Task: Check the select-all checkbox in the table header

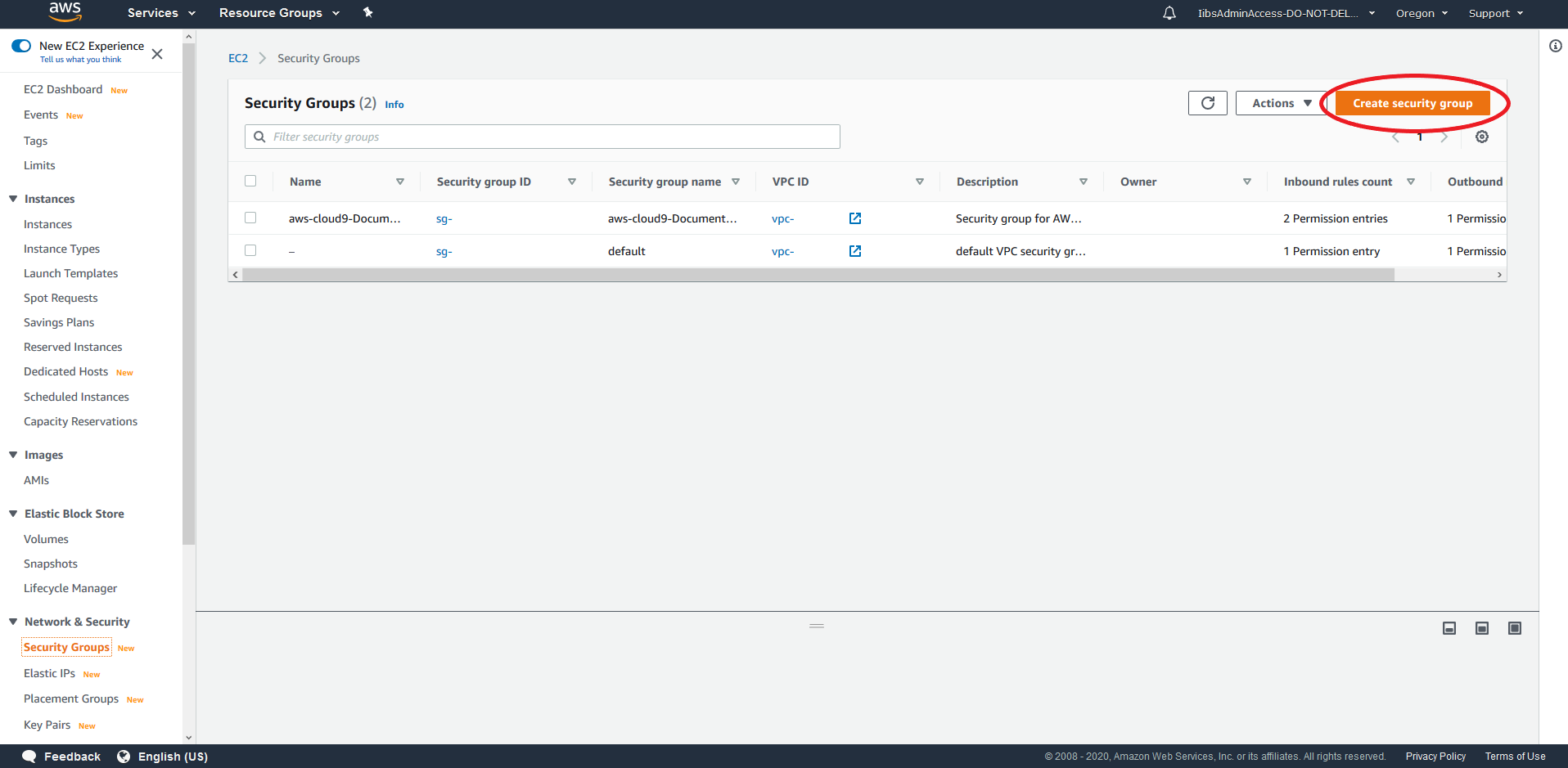Action: pyautogui.click(x=250, y=181)
